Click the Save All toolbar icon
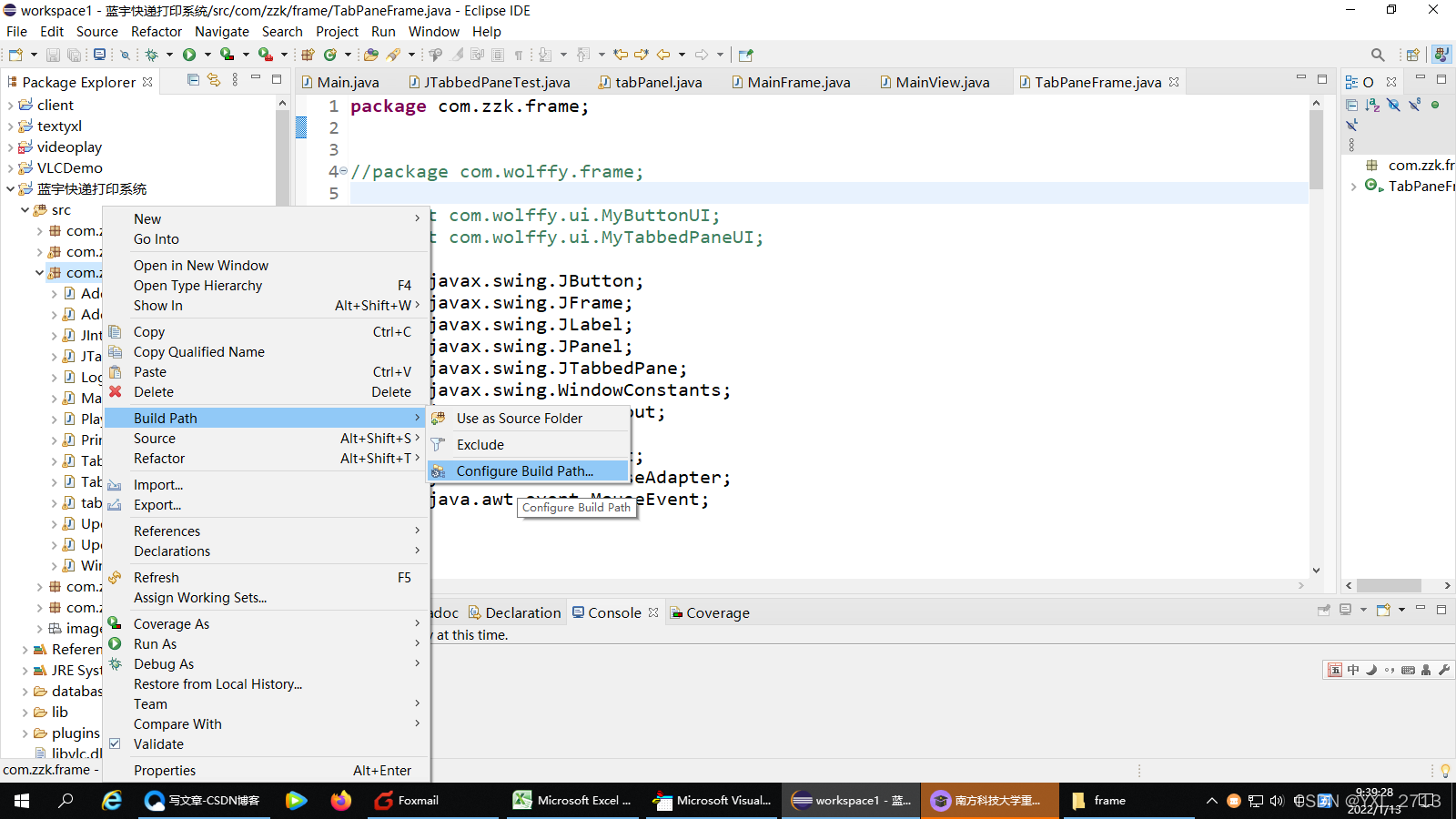1456x819 pixels. [76, 55]
